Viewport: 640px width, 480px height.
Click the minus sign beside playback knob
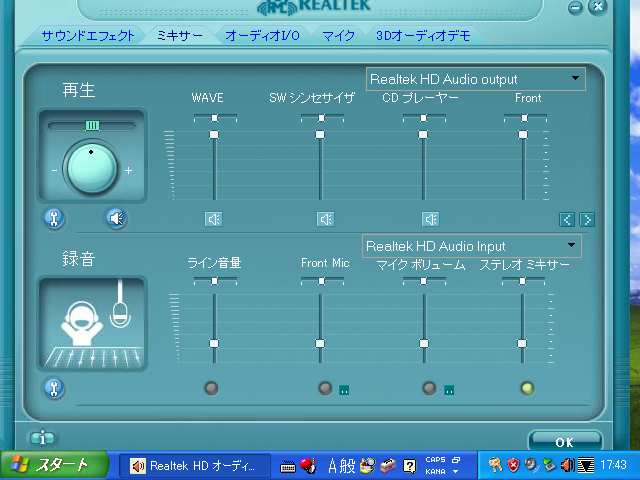point(54,171)
